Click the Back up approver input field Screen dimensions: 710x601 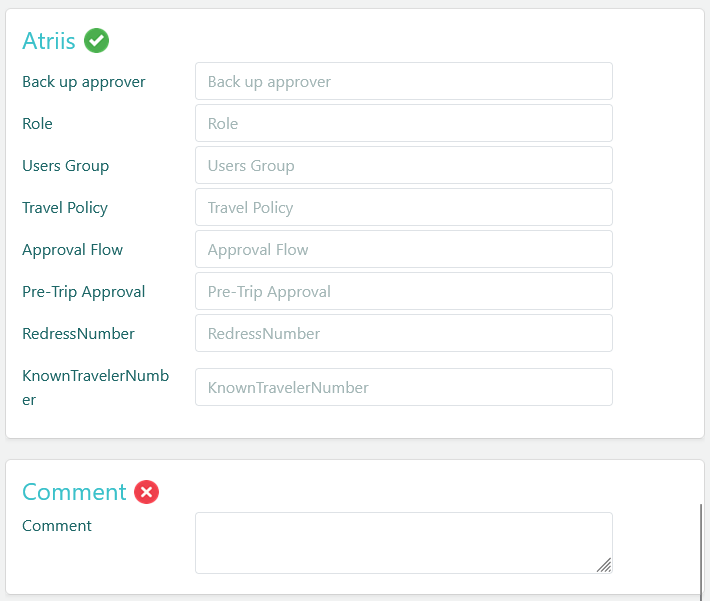click(403, 81)
